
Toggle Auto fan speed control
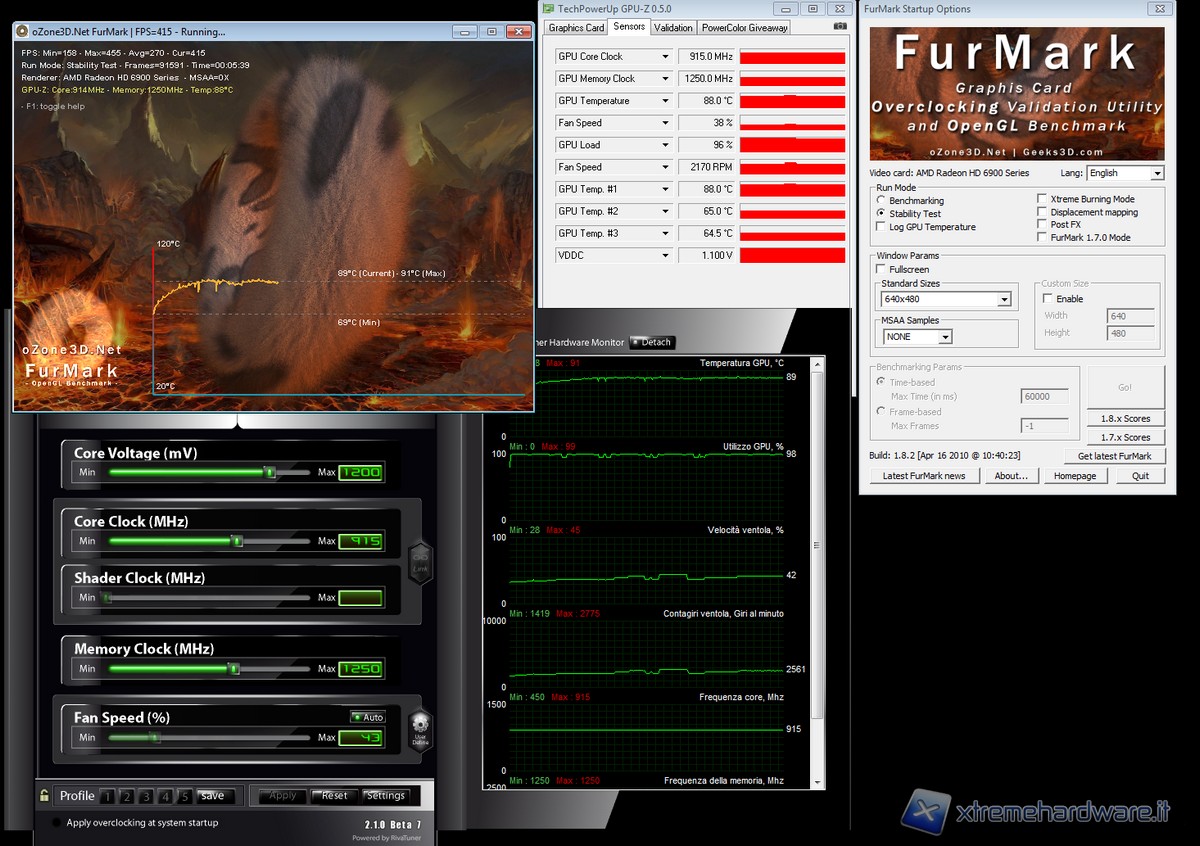[367, 717]
